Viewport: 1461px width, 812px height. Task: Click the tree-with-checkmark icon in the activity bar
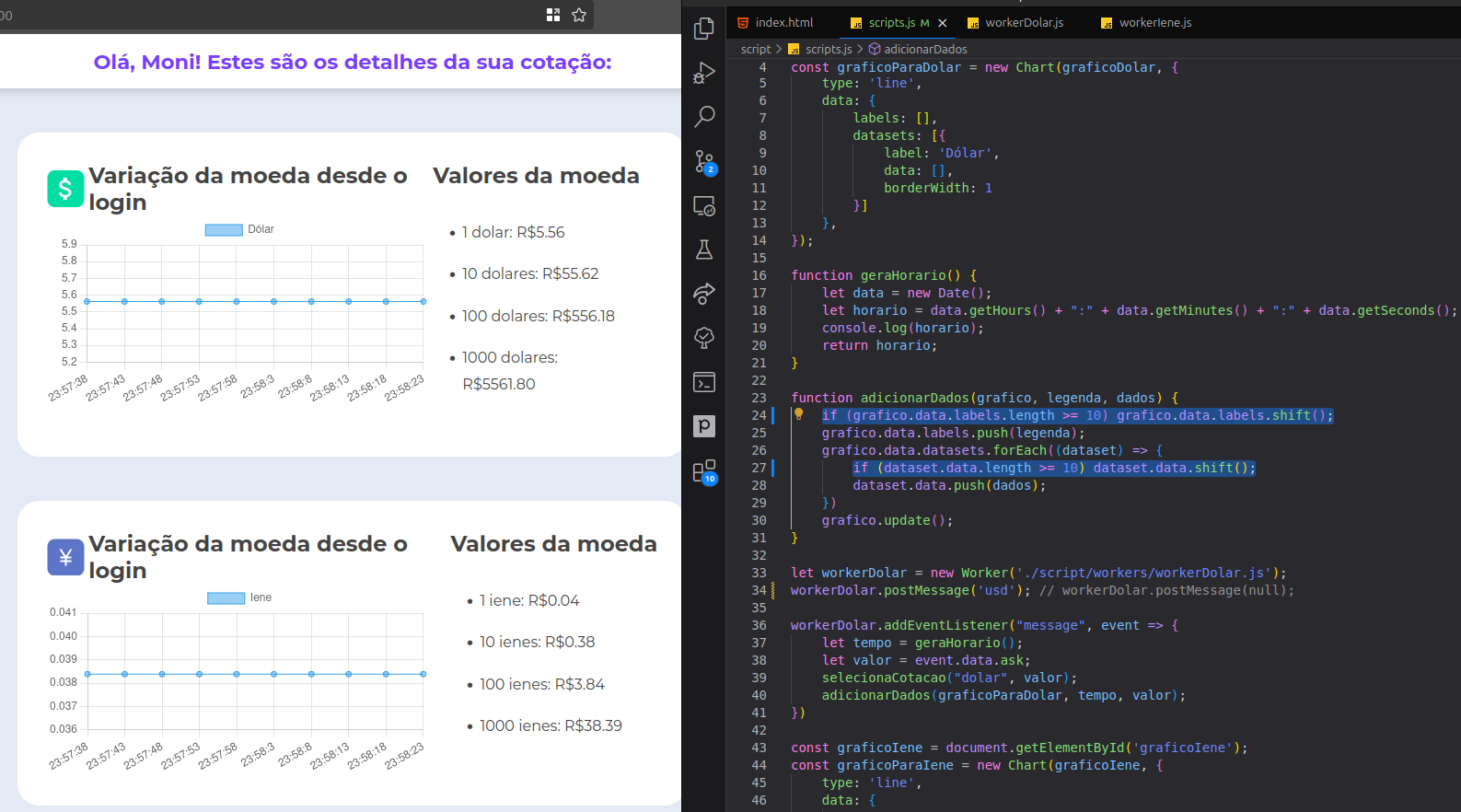click(x=704, y=338)
